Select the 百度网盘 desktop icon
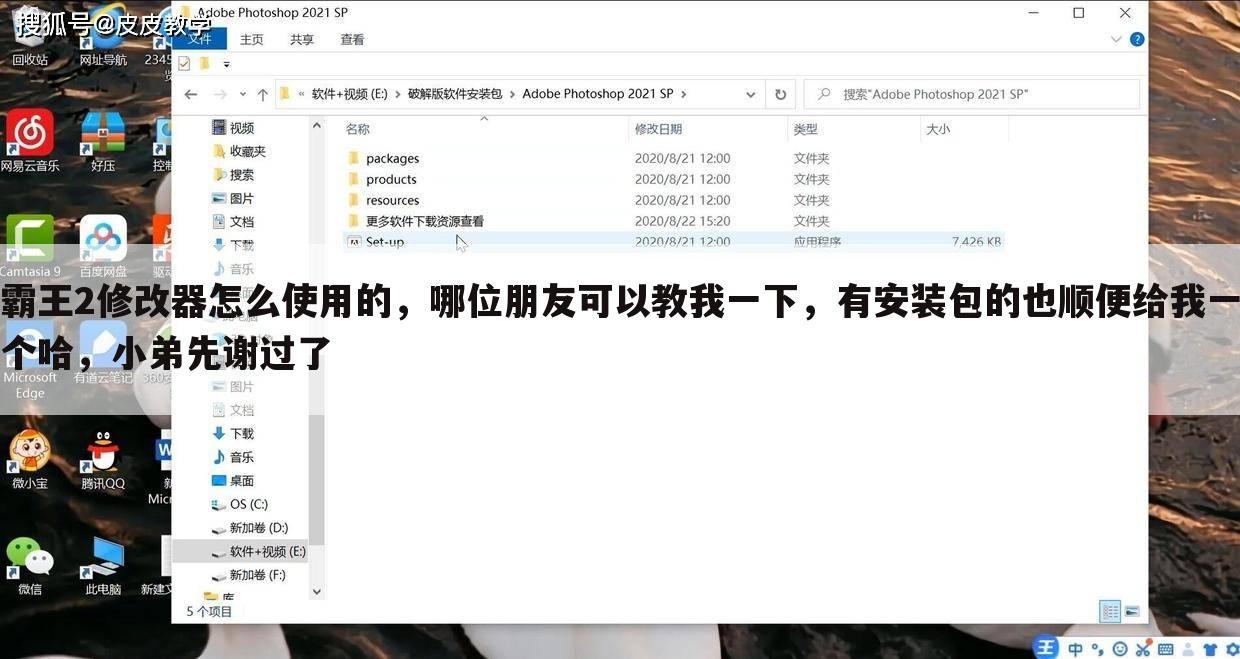The height and width of the screenshot is (659, 1240). (103, 246)
